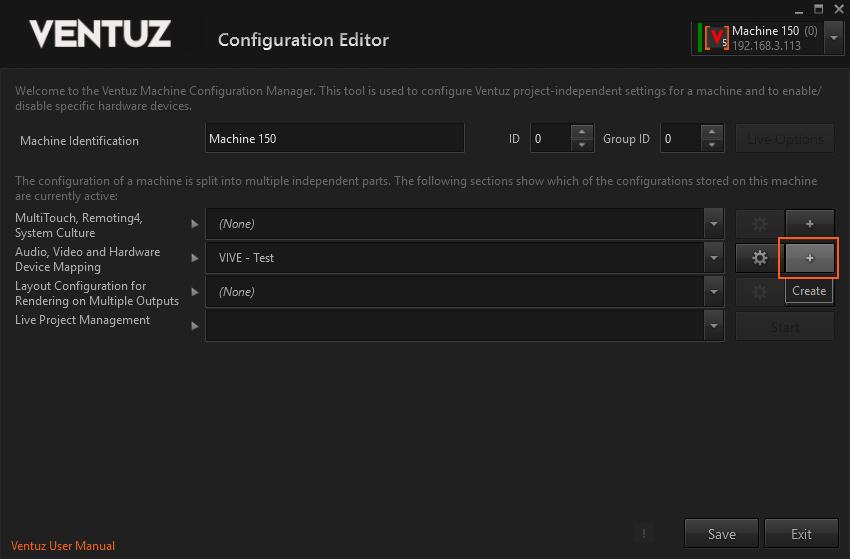Screen dimensions: 850x559
Task: Click plus button for MultiTouch, Remoting4 configuration
Action: (810, 224)
